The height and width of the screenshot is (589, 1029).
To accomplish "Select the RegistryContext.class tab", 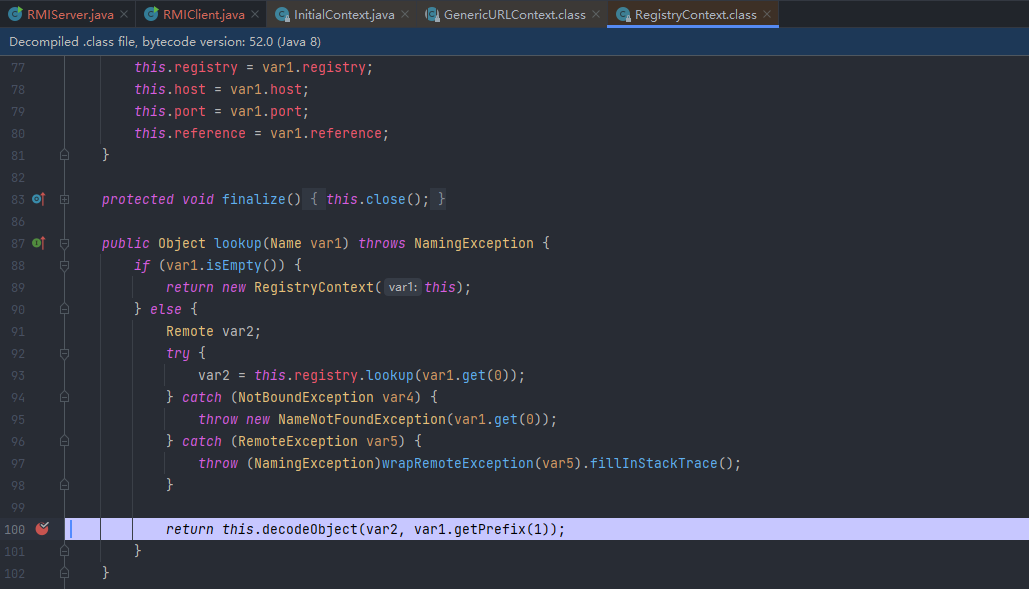I will coord(695,14).
